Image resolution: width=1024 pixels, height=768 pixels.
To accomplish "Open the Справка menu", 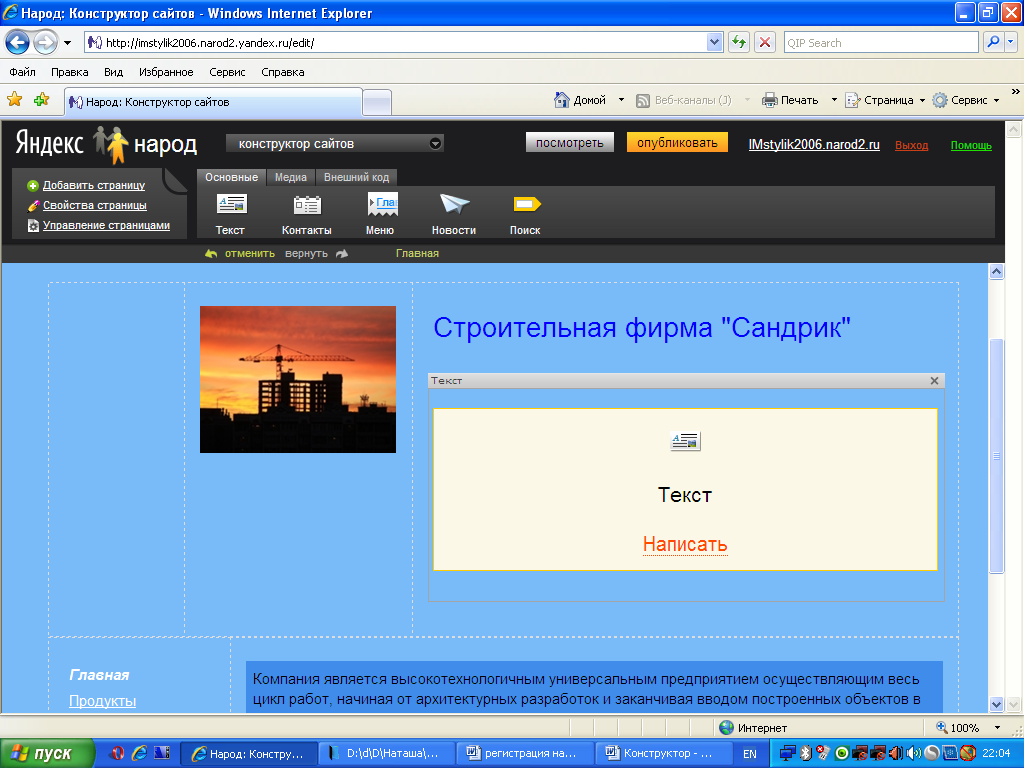I will 283,72.
